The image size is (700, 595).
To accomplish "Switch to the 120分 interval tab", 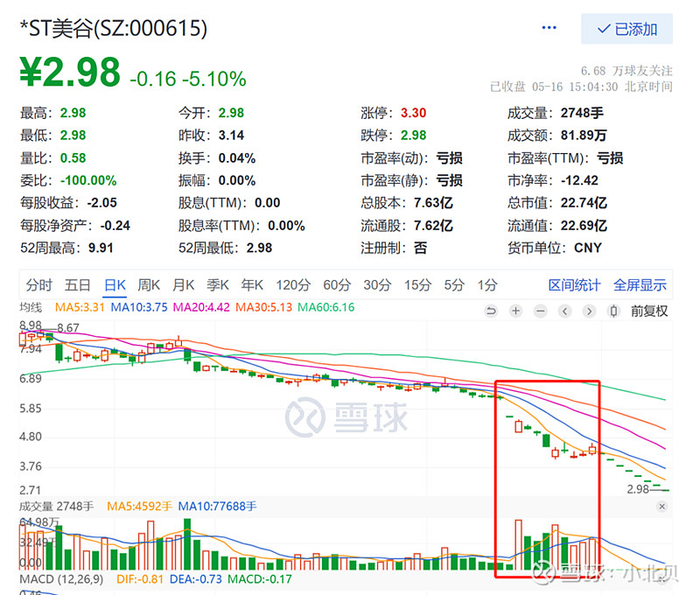I will click(x=293, y=285).
